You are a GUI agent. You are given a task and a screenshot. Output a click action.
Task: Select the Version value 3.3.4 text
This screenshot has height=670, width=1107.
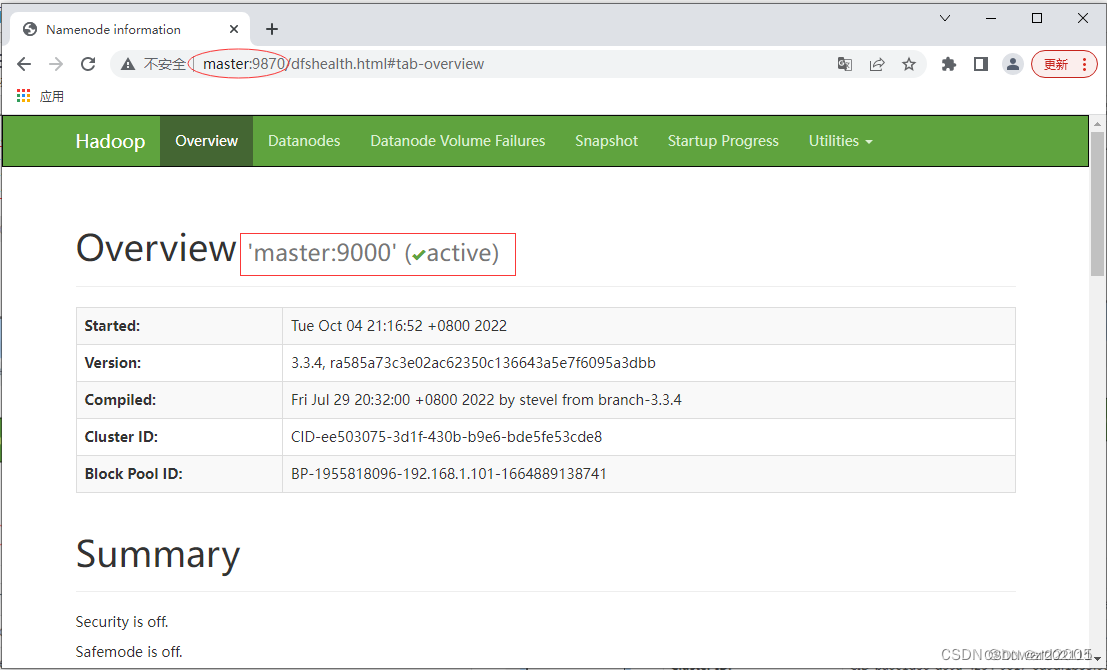point(473,363)
